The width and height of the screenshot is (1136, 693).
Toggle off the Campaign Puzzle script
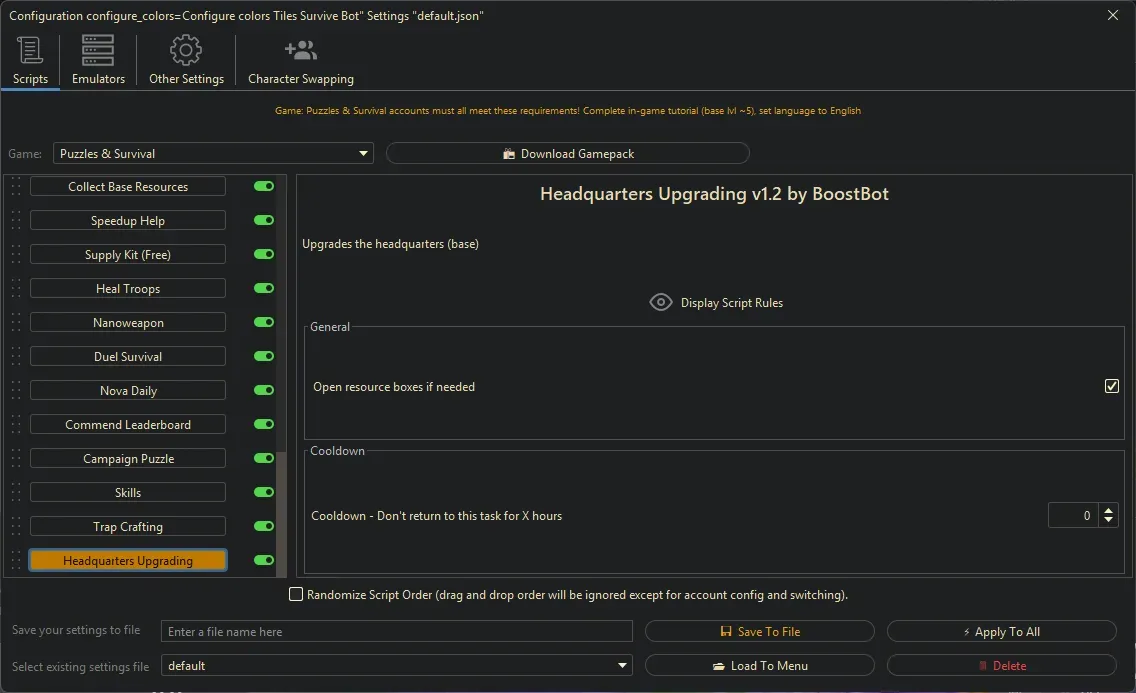264,459
